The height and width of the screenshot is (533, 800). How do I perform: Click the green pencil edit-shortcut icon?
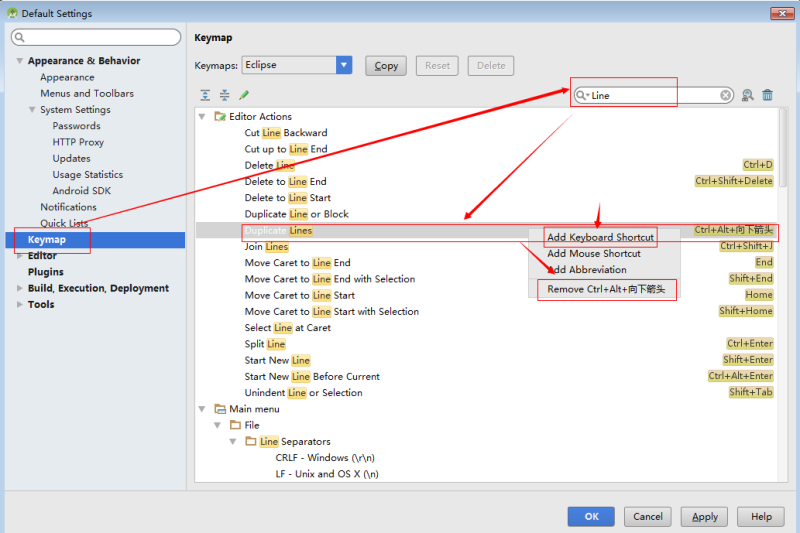[x=244, y=95]
